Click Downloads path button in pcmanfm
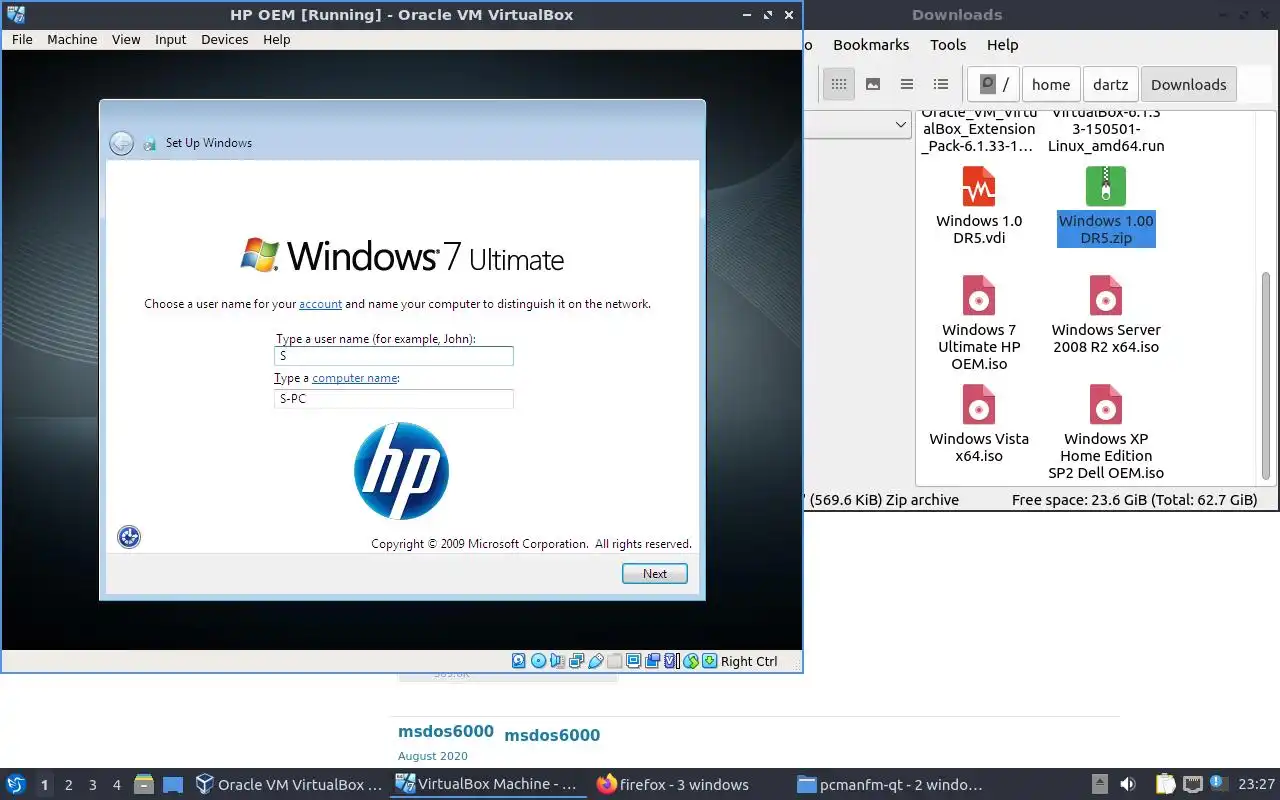This screenshot has height=800, width=1280. tap(1189, 84)
